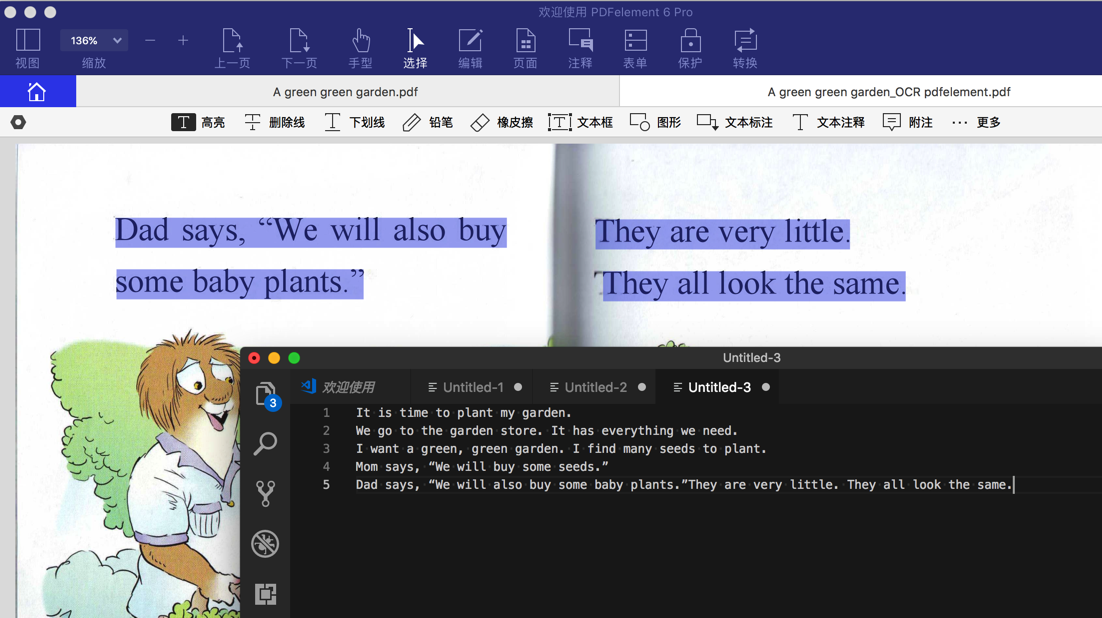Switch to Untitled-2 editor tab
Screen dimensions: 1102x618
tap(595, 387)
